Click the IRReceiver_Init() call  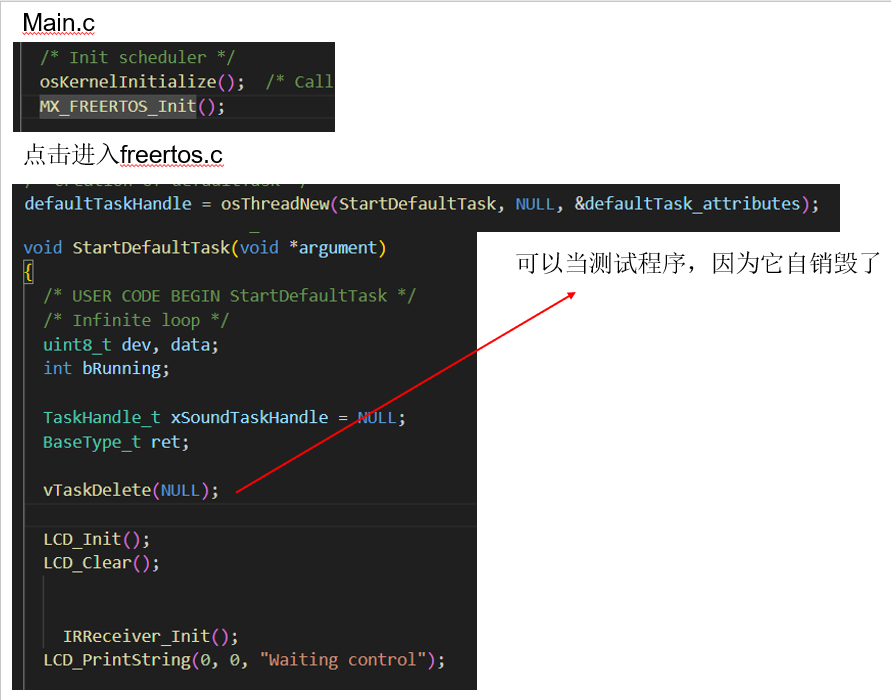[151, 636]
